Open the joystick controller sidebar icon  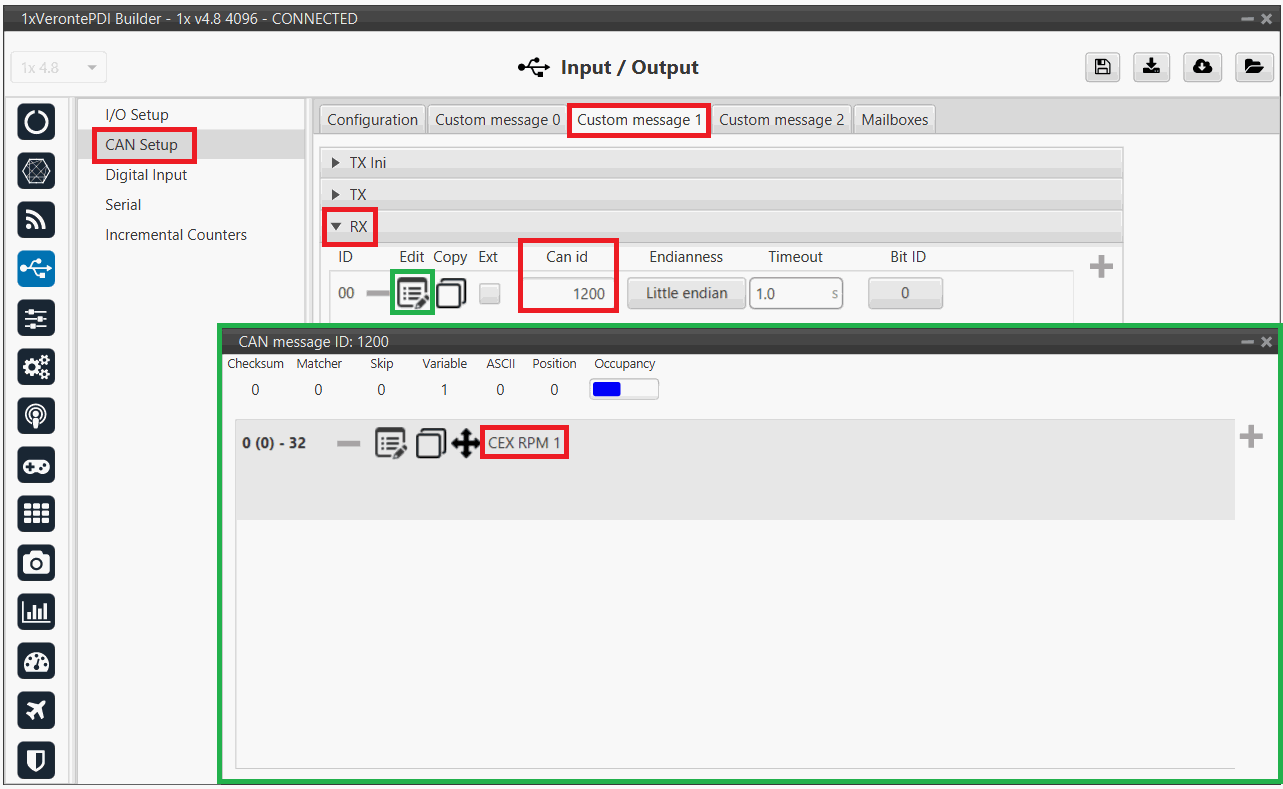click(x=36, y=465)
